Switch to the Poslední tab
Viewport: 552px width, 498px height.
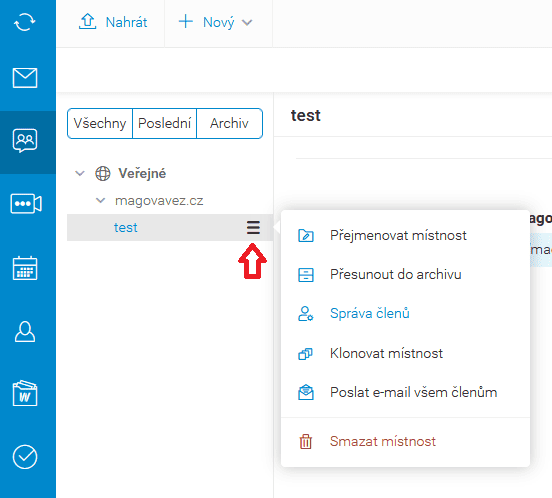[x=164, y=124]
